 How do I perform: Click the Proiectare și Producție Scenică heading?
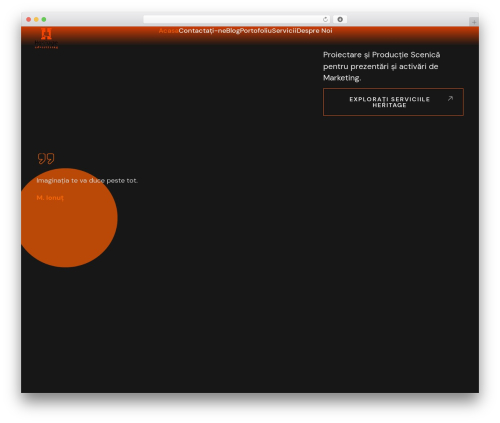pyautogui.click(x=382, y=66)
